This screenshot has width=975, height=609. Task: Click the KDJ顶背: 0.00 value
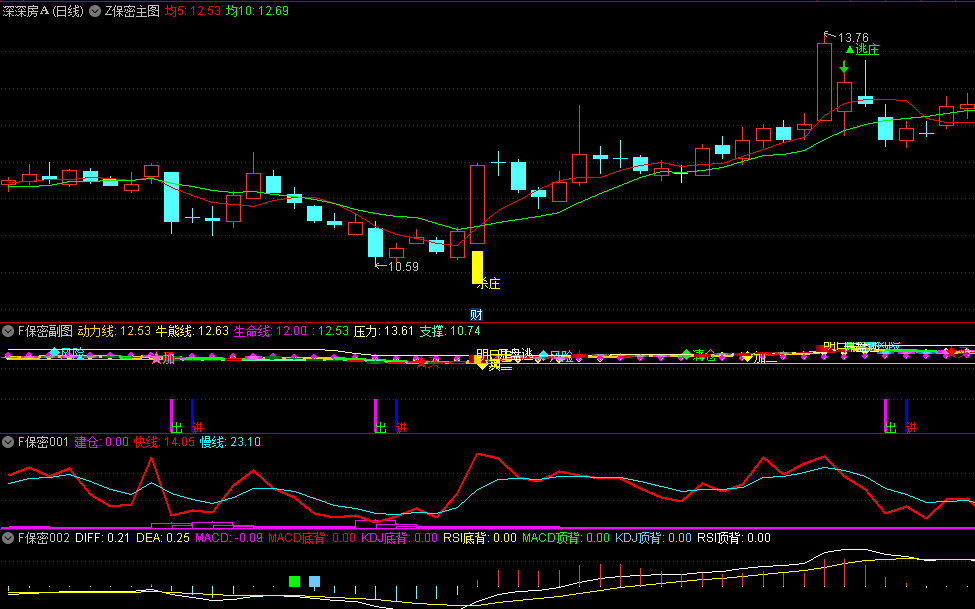tap(654, 538)
